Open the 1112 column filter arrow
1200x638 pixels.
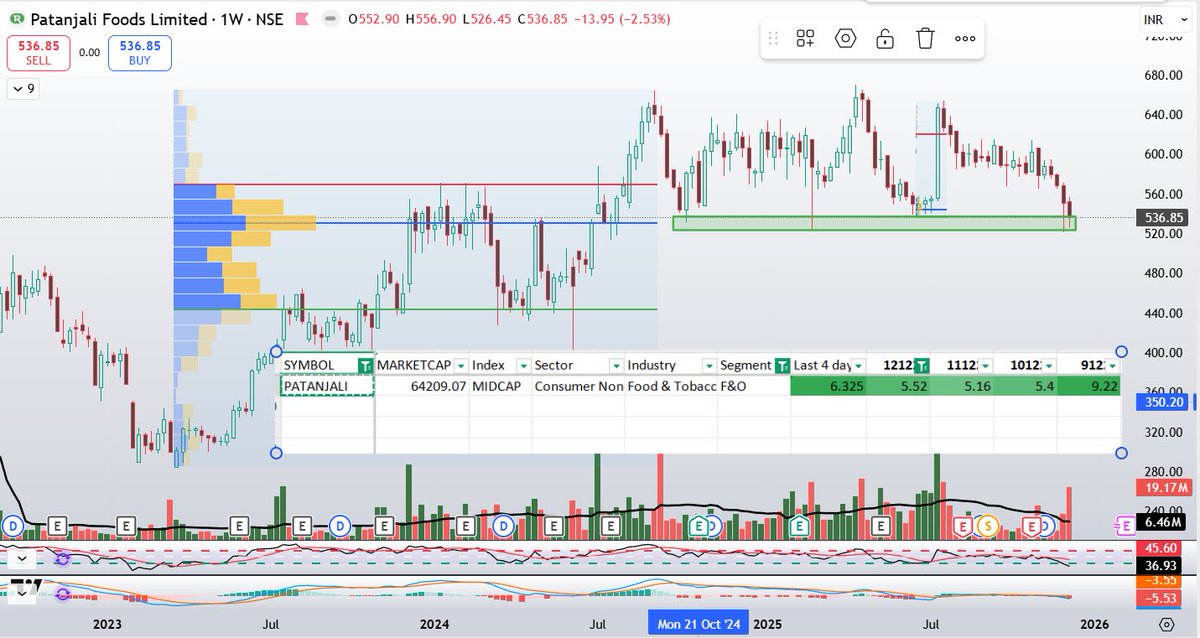click(985, 365)
